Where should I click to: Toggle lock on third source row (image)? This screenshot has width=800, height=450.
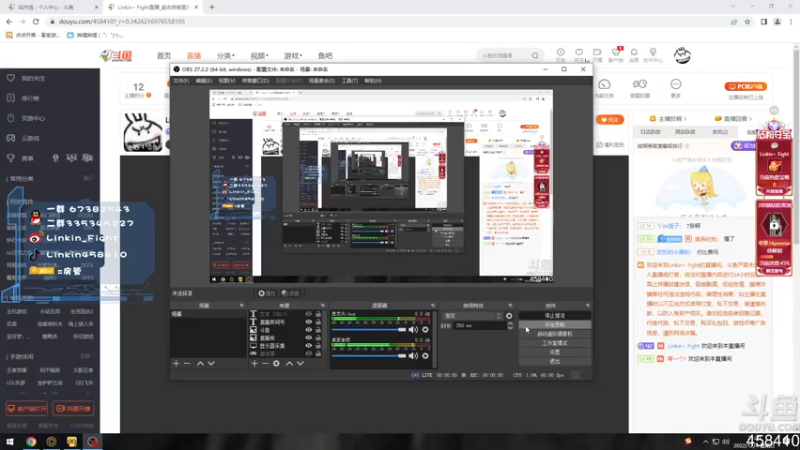318,330
